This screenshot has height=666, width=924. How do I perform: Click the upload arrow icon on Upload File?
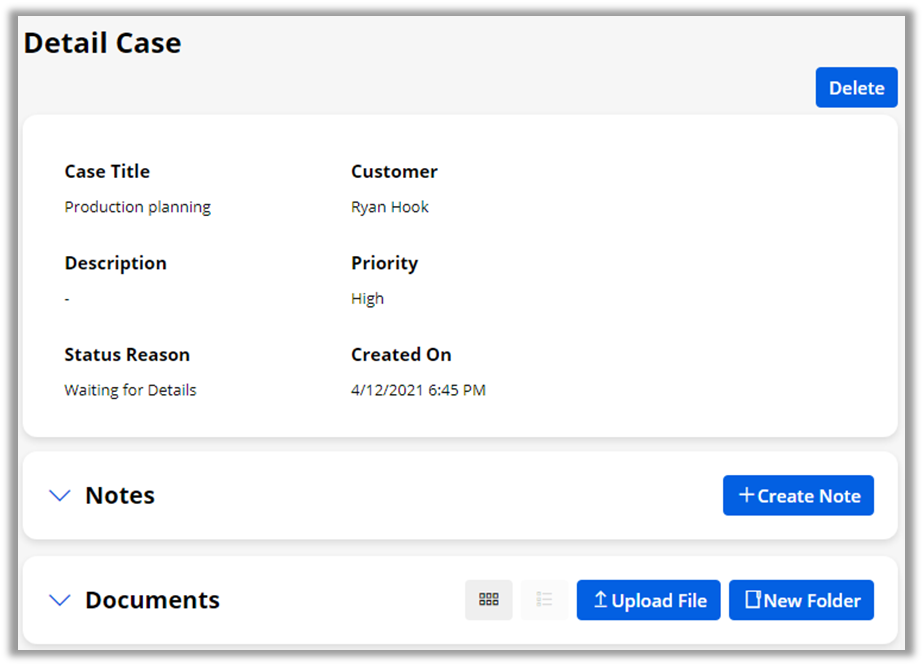(600, 600)
